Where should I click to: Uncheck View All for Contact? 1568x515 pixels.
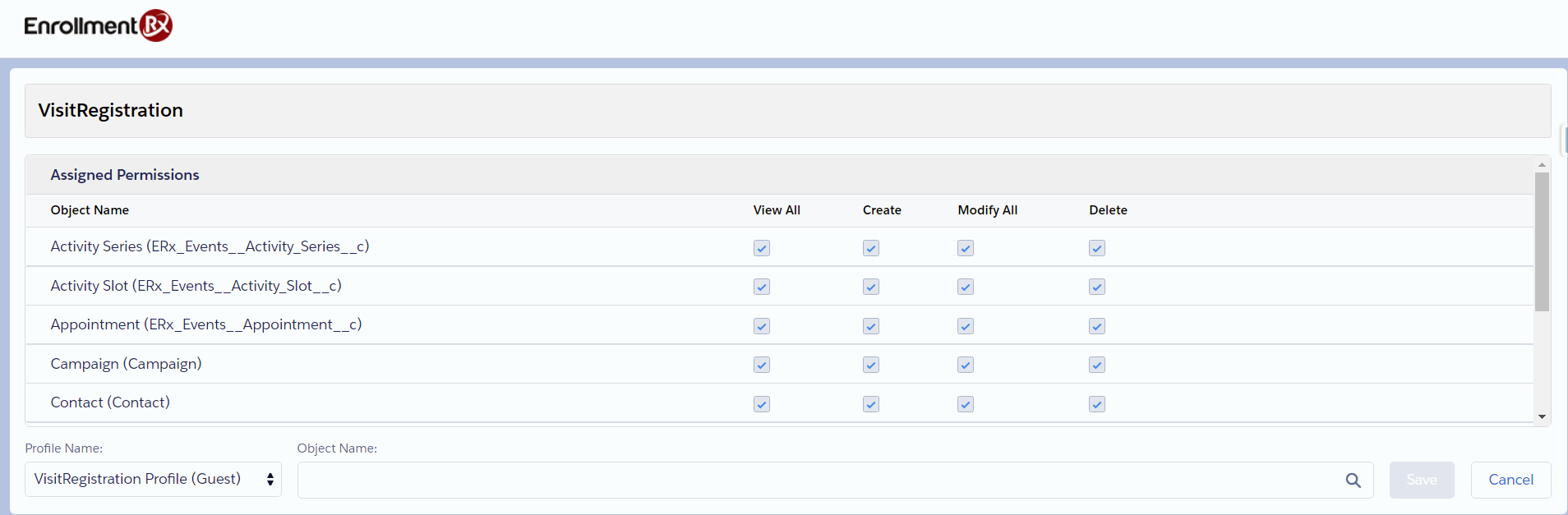pyautogui.click(x=762, y=404)
